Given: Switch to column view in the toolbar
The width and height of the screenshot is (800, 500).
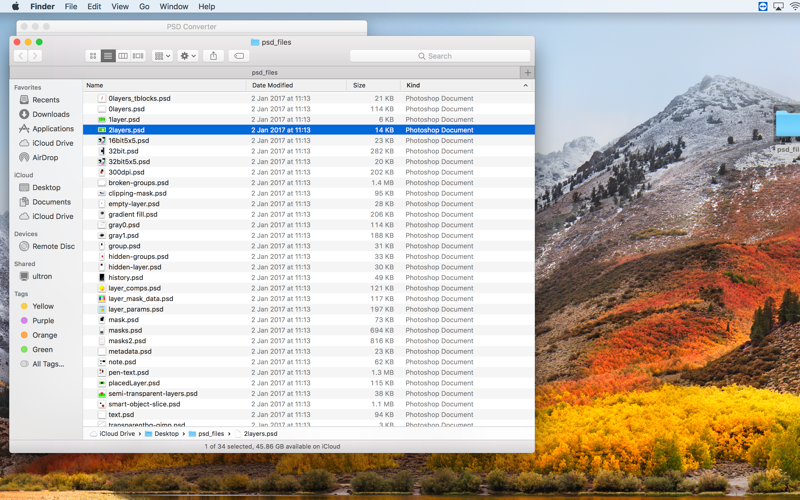Looking at the screenshot, I should (123, 56).
